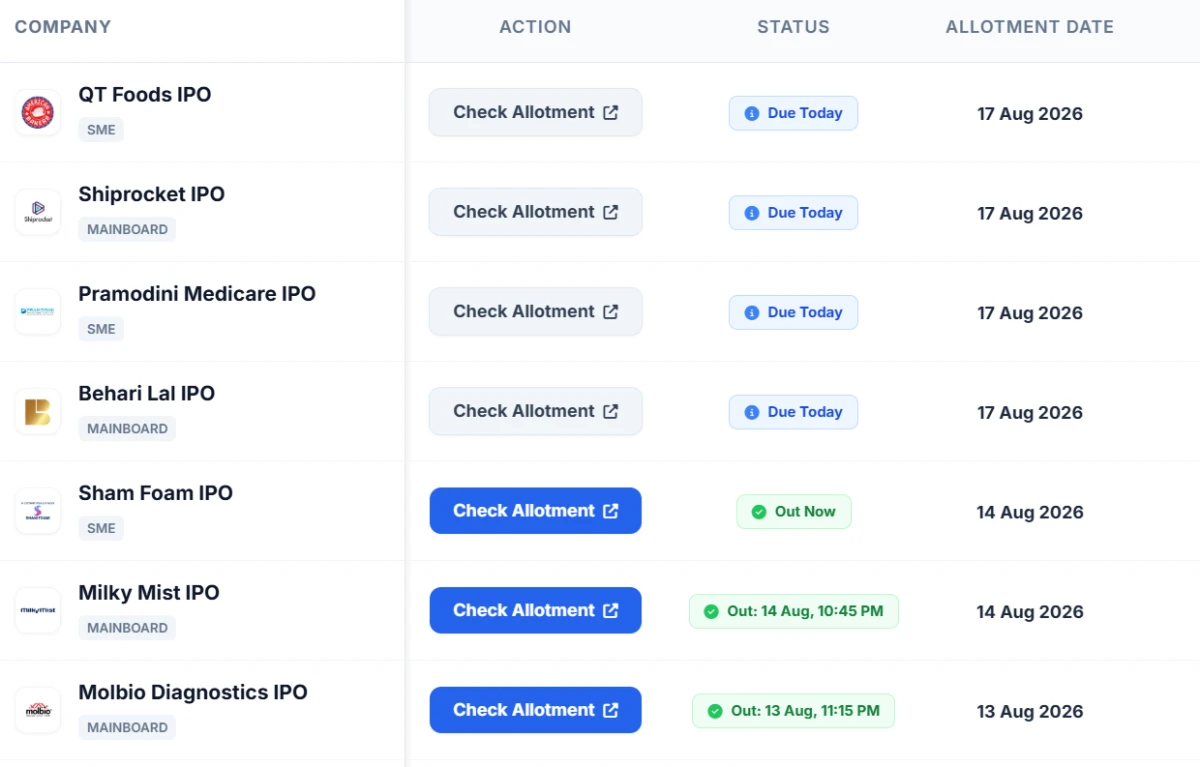Open the Shiprocket IPO name
Screen dimensions: 1200x767
click(152, 194)
